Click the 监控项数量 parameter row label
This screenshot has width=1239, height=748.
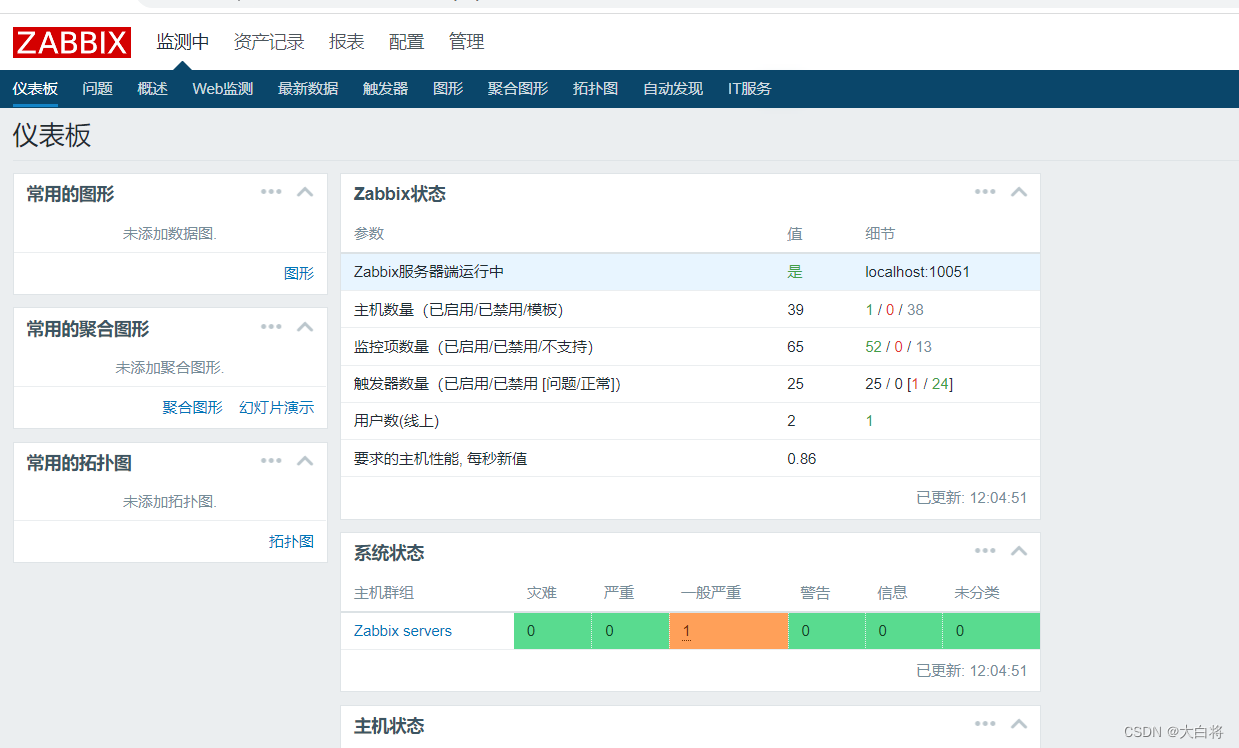point(473,346)
